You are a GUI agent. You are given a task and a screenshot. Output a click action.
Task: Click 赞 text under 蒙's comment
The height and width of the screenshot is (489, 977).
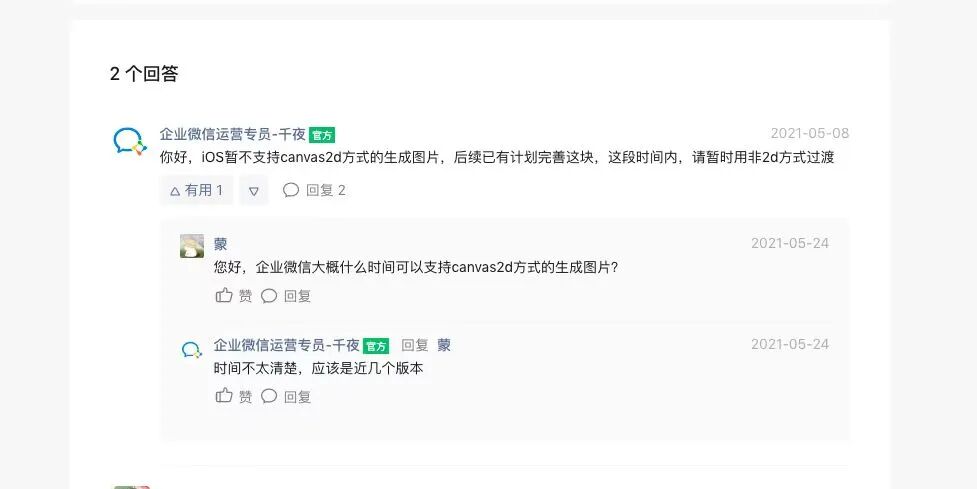(245, 296)
